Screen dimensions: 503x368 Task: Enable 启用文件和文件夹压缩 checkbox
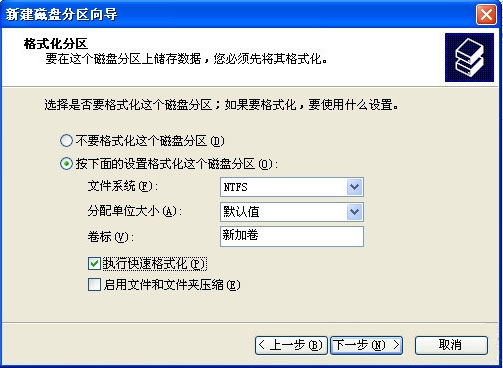click(x=94, y=285)
